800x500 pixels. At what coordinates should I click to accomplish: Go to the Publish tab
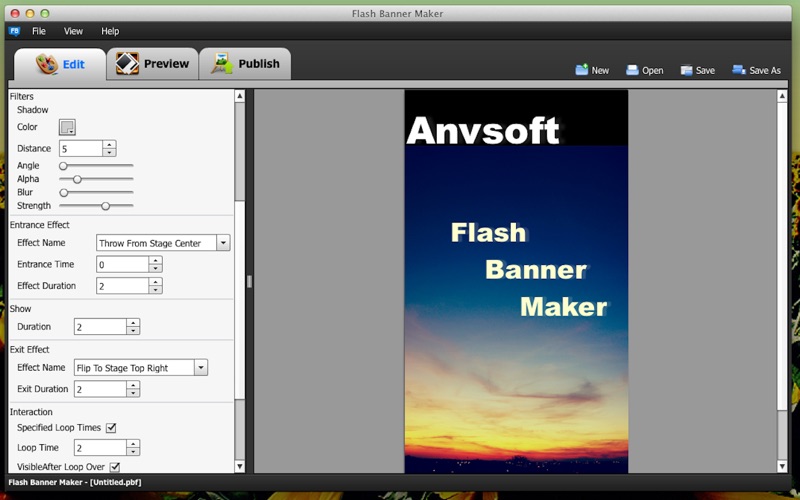[245, 64]
